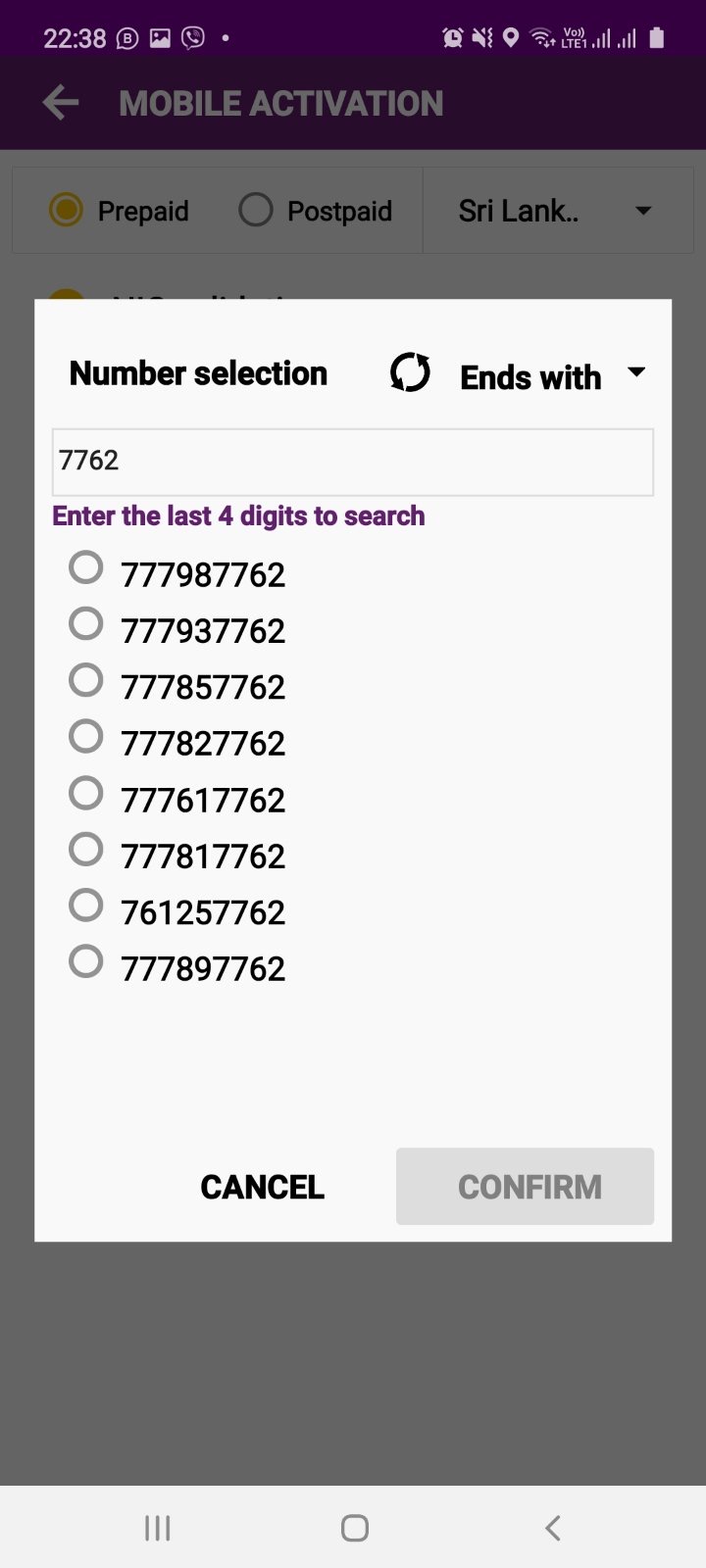Tap the CONFIRM button
This screenshot has width=706, height=1568.
pyautogui.click(x=525, y=1187)
